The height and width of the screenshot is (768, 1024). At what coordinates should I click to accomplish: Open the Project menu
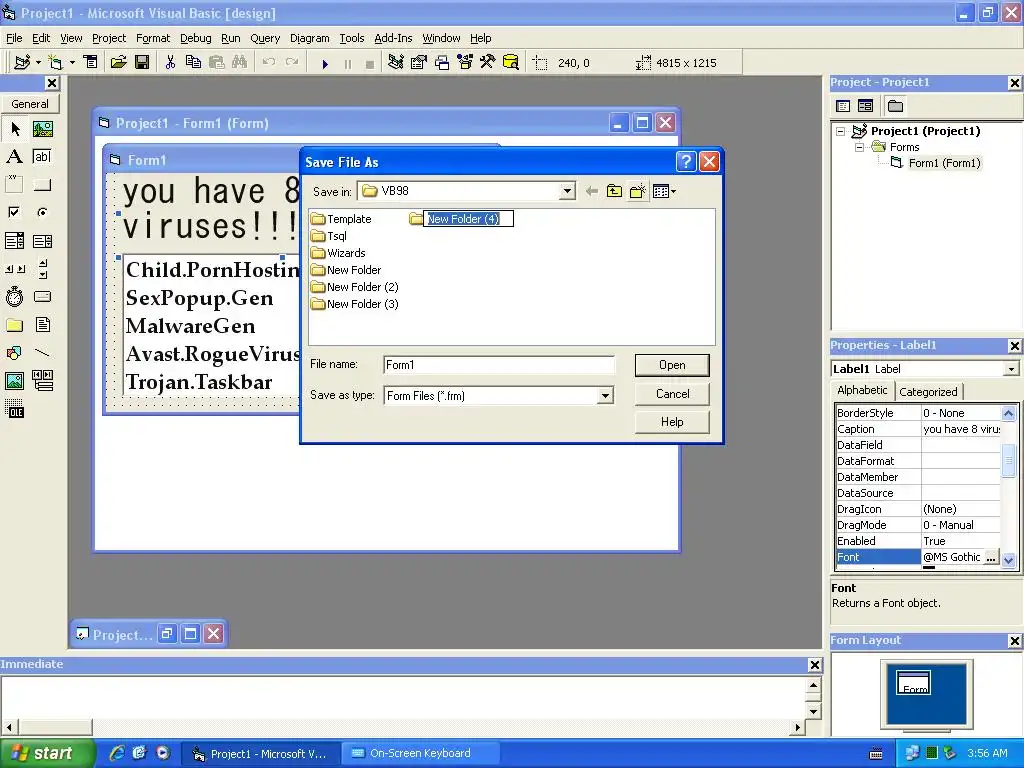click(108, 38)
